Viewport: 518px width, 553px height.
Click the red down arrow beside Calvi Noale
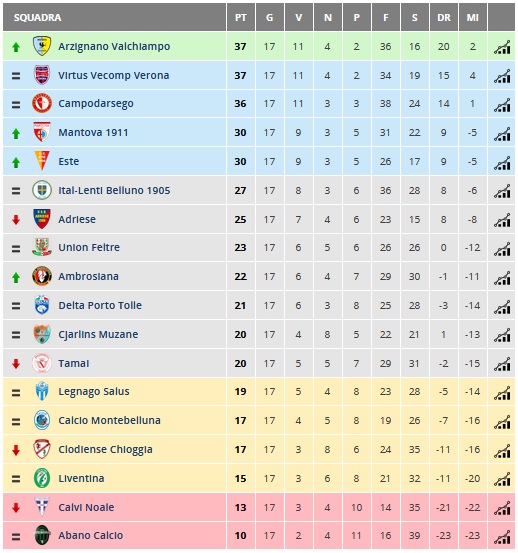click(x=16, y=508)
